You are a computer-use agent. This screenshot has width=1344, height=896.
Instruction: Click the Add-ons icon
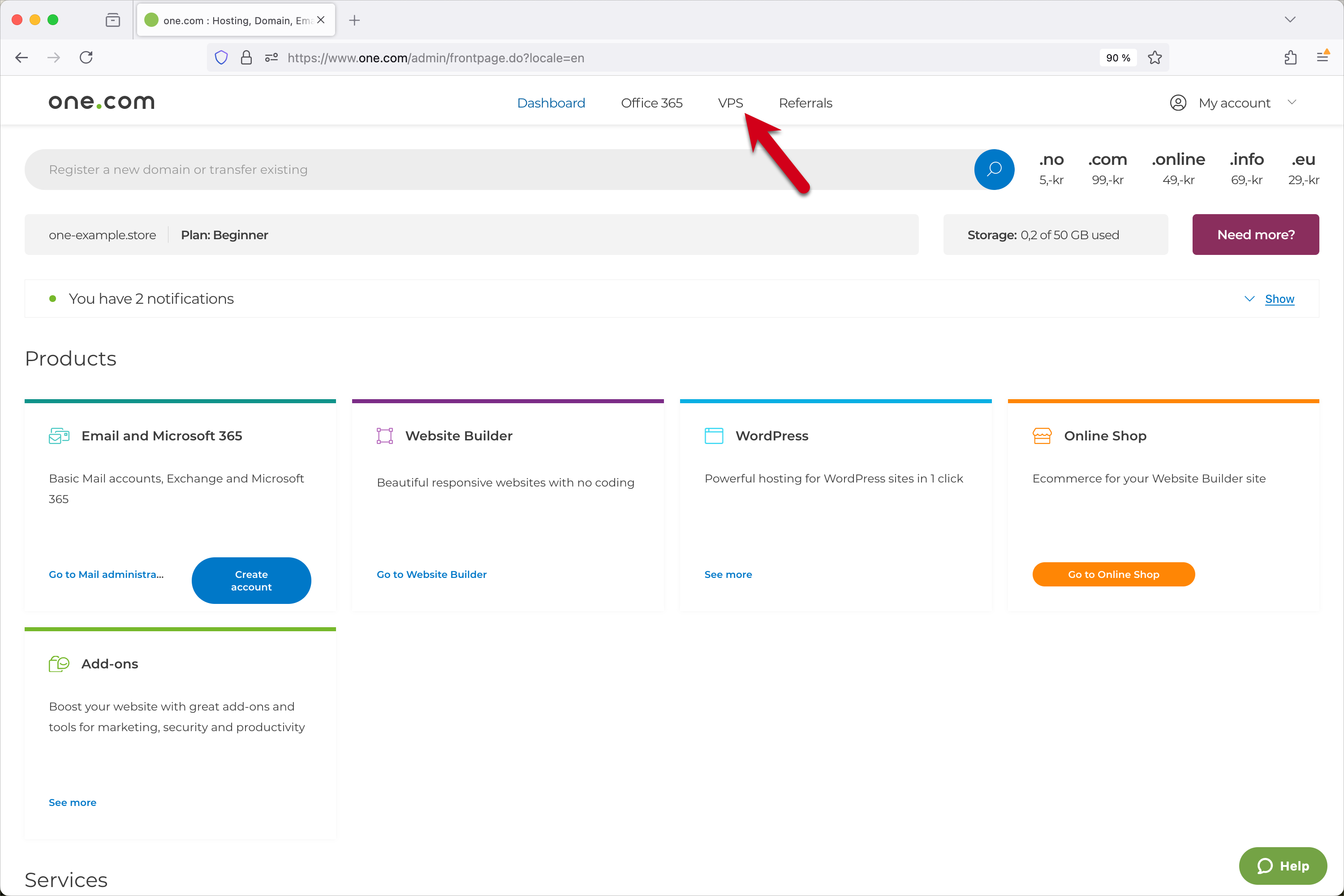(59, 664)
